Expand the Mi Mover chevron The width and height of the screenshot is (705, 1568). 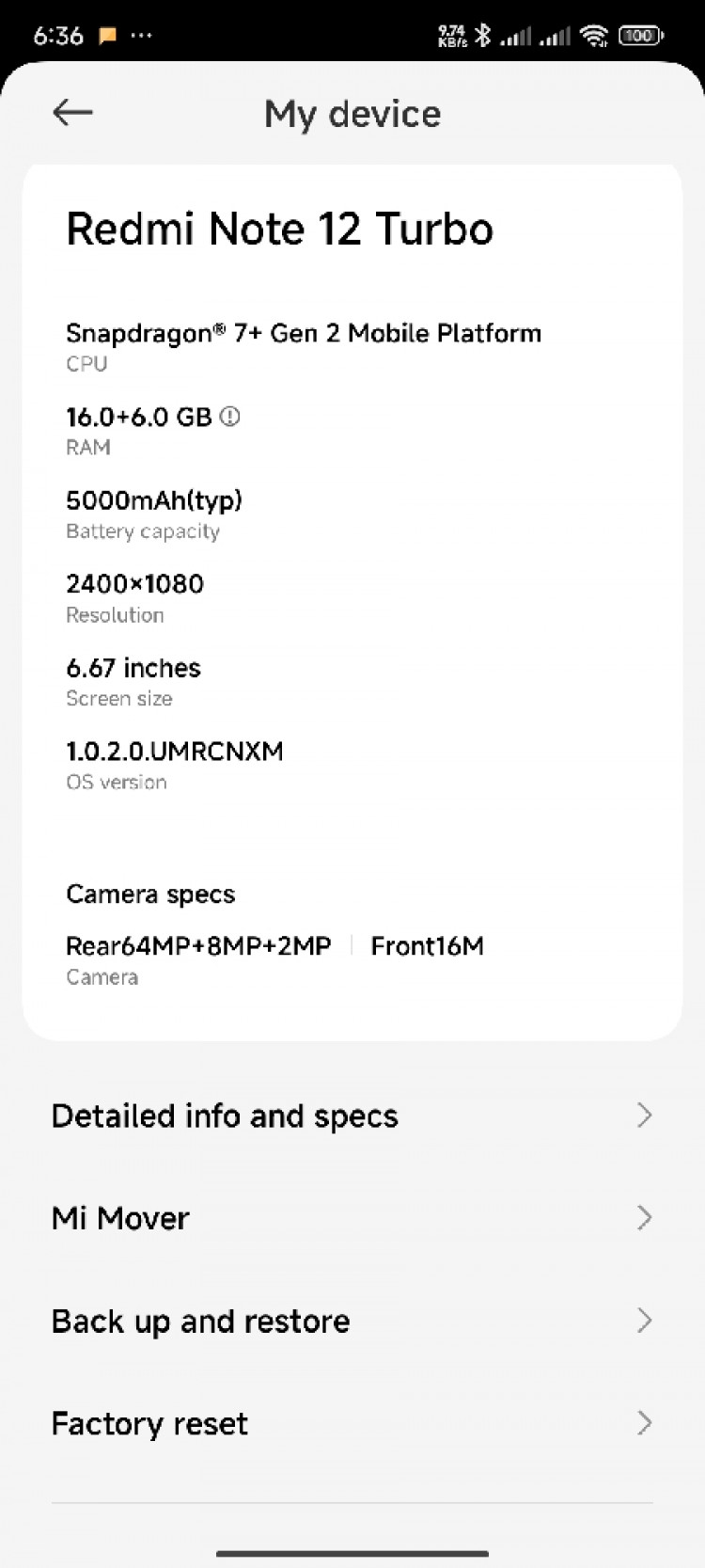(x=644, y=1218)
